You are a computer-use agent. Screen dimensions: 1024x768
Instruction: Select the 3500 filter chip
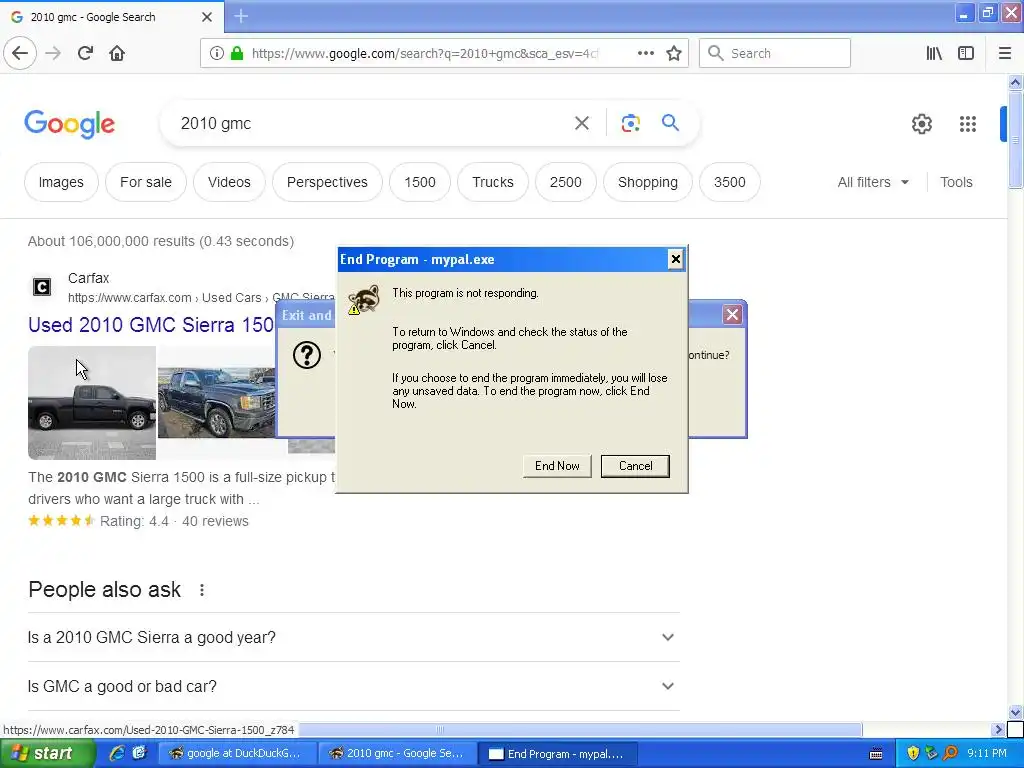729,182
